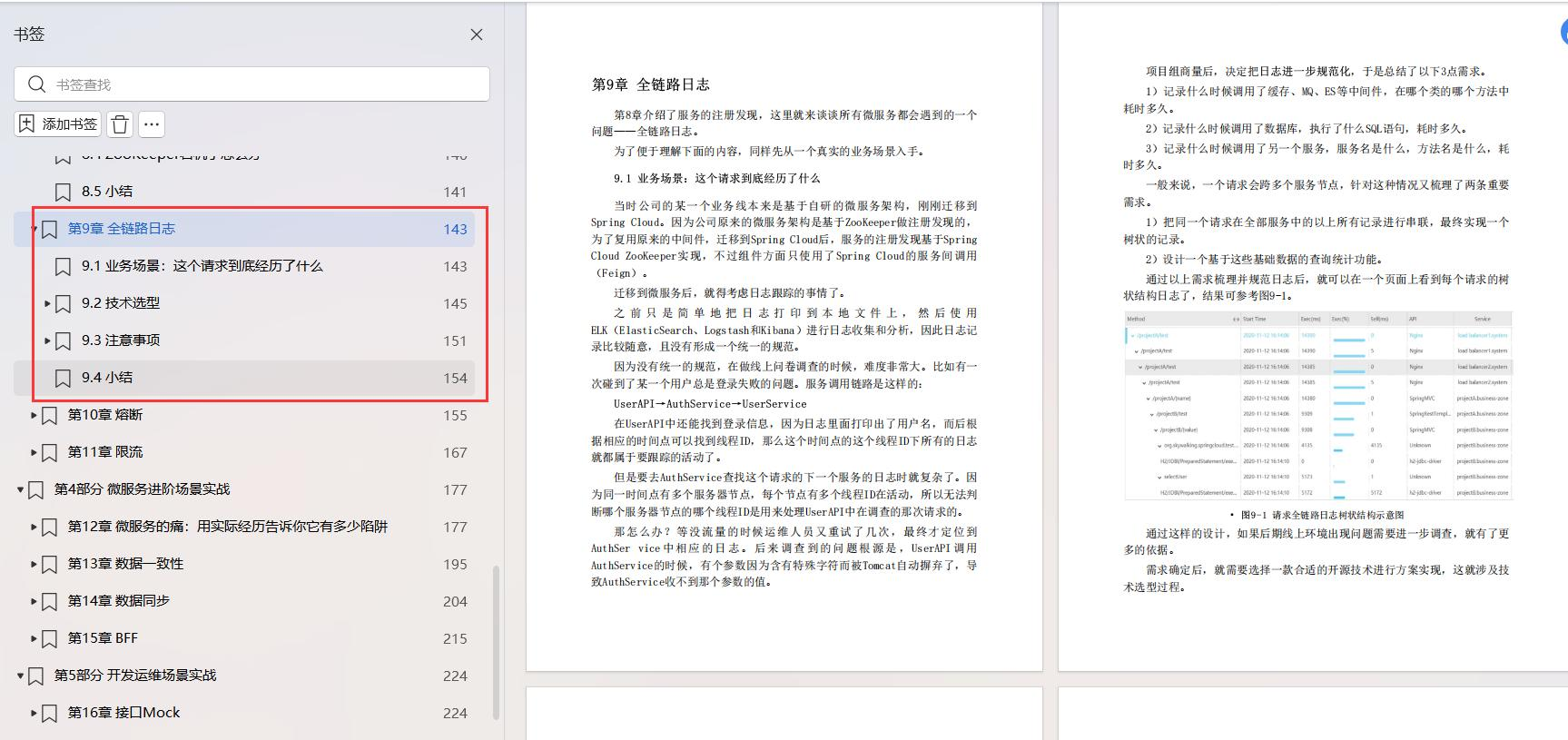Collapse 第5部分 开发运维场景实战 section
Screen dimensions: 1568x740
coord(20,676)
